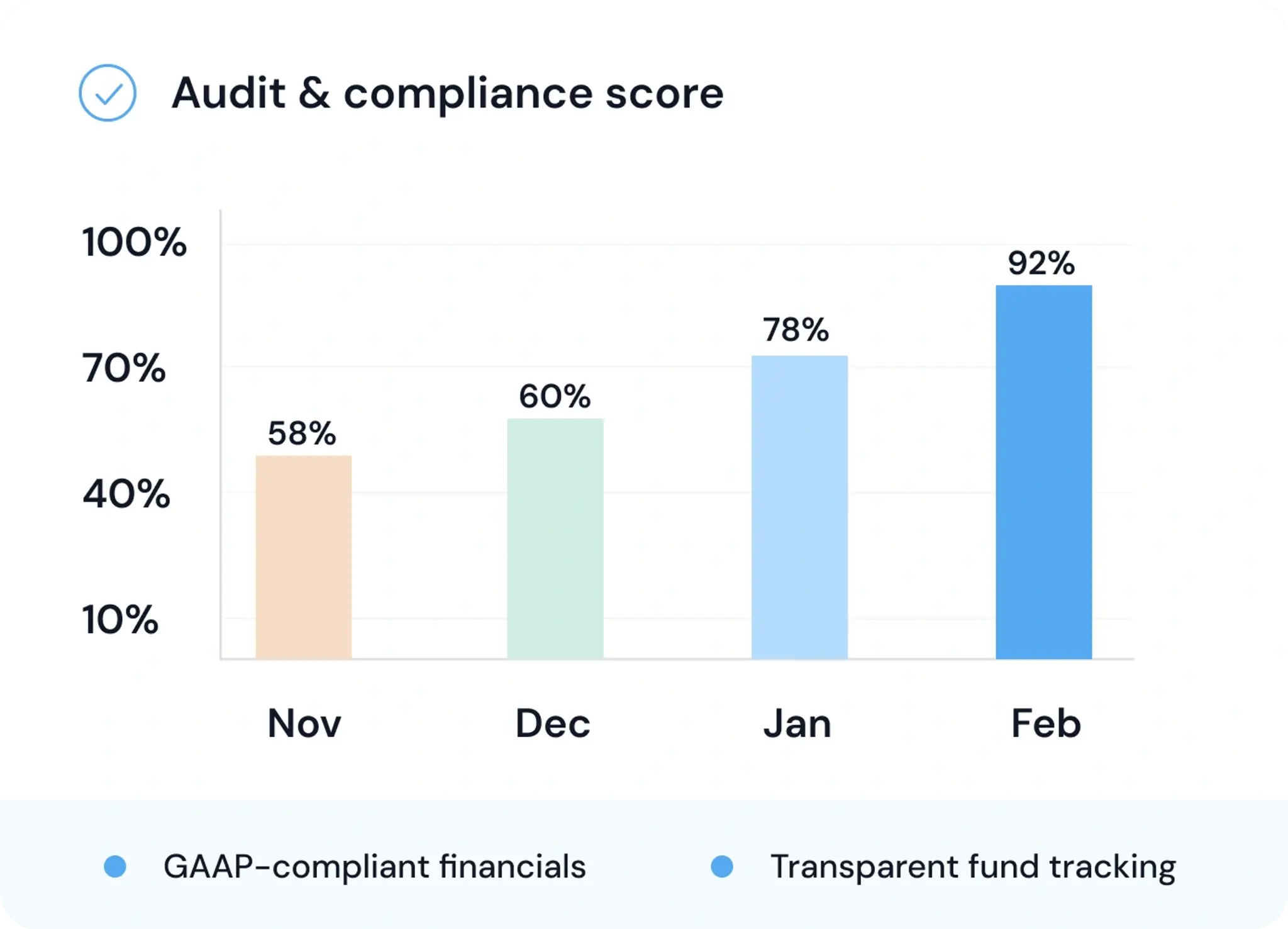Click the Audit & compliance score title

pyautogui.click(x=448, y=93)
